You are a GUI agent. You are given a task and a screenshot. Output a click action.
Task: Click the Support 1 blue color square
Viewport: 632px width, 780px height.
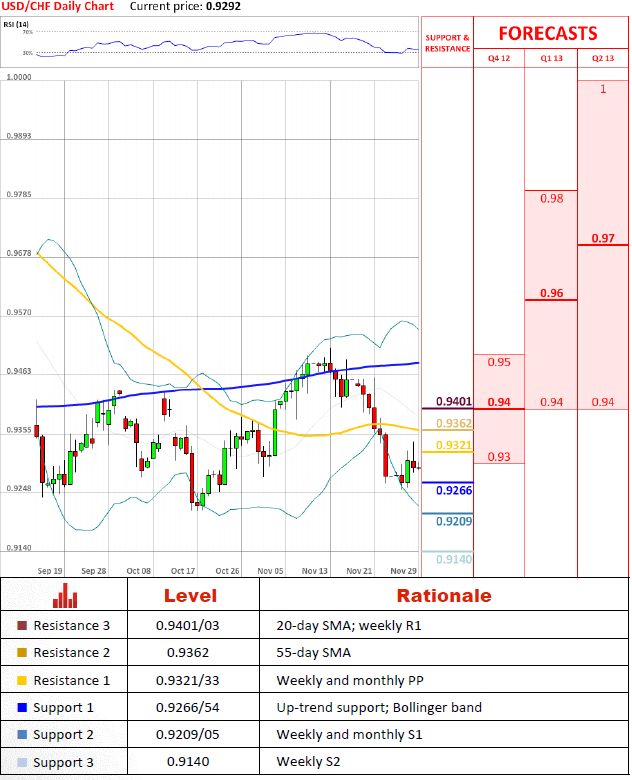click(22, 707)
